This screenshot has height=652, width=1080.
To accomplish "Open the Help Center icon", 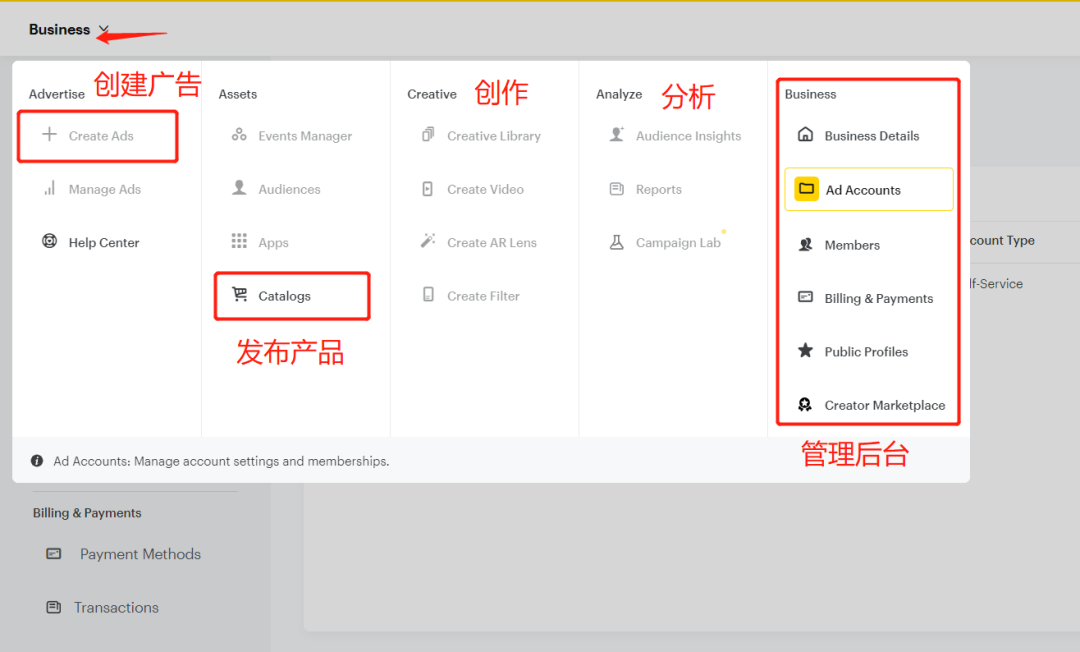I will click(x=49, y=242).
